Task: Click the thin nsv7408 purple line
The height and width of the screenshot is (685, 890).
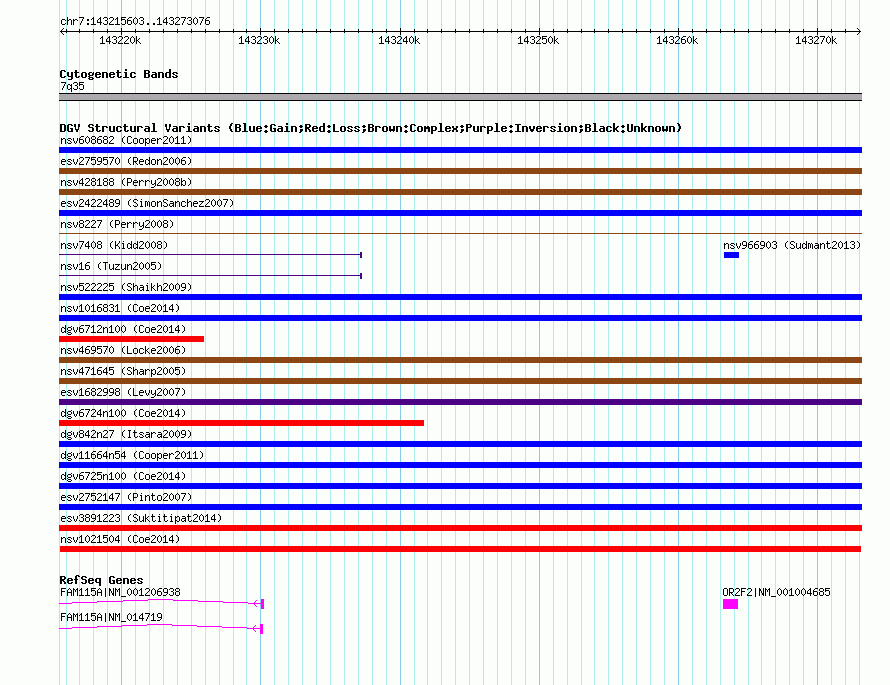Action: pyautogui.click(x=211, y=255)
